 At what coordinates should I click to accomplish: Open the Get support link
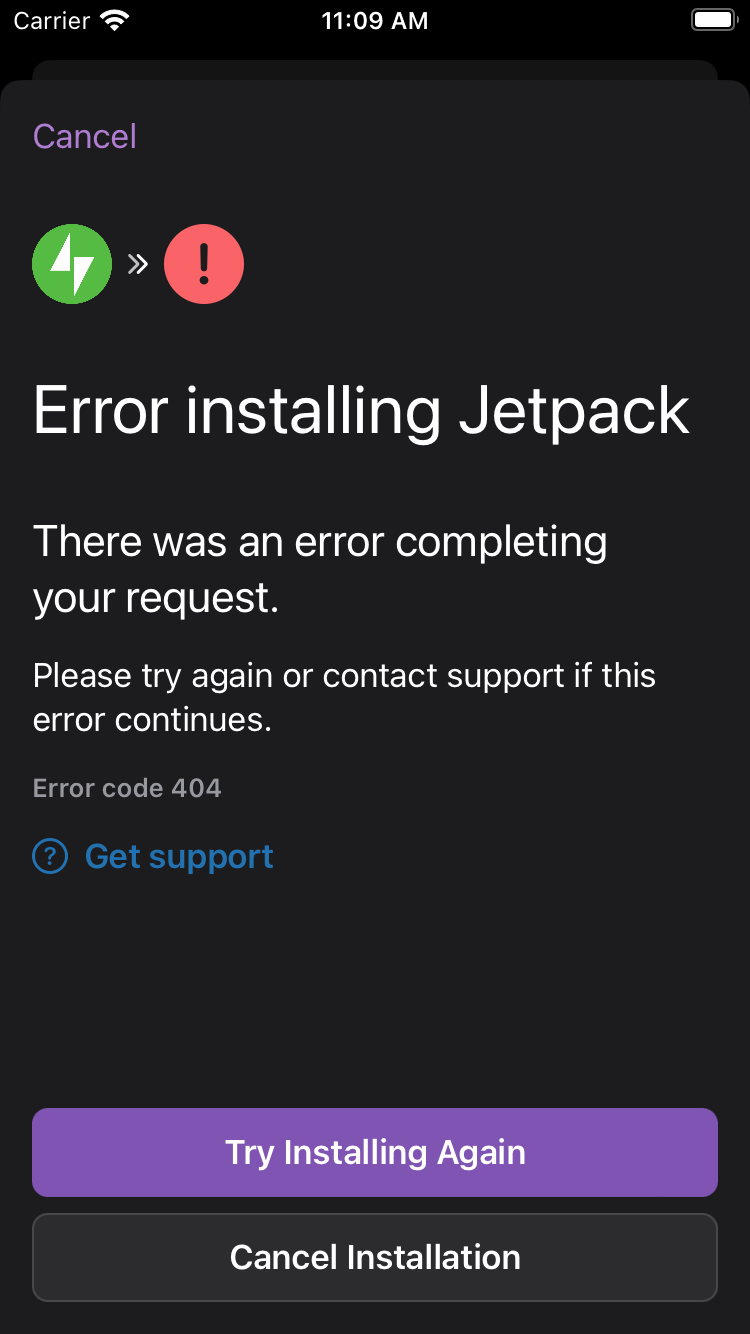[179, 857]
